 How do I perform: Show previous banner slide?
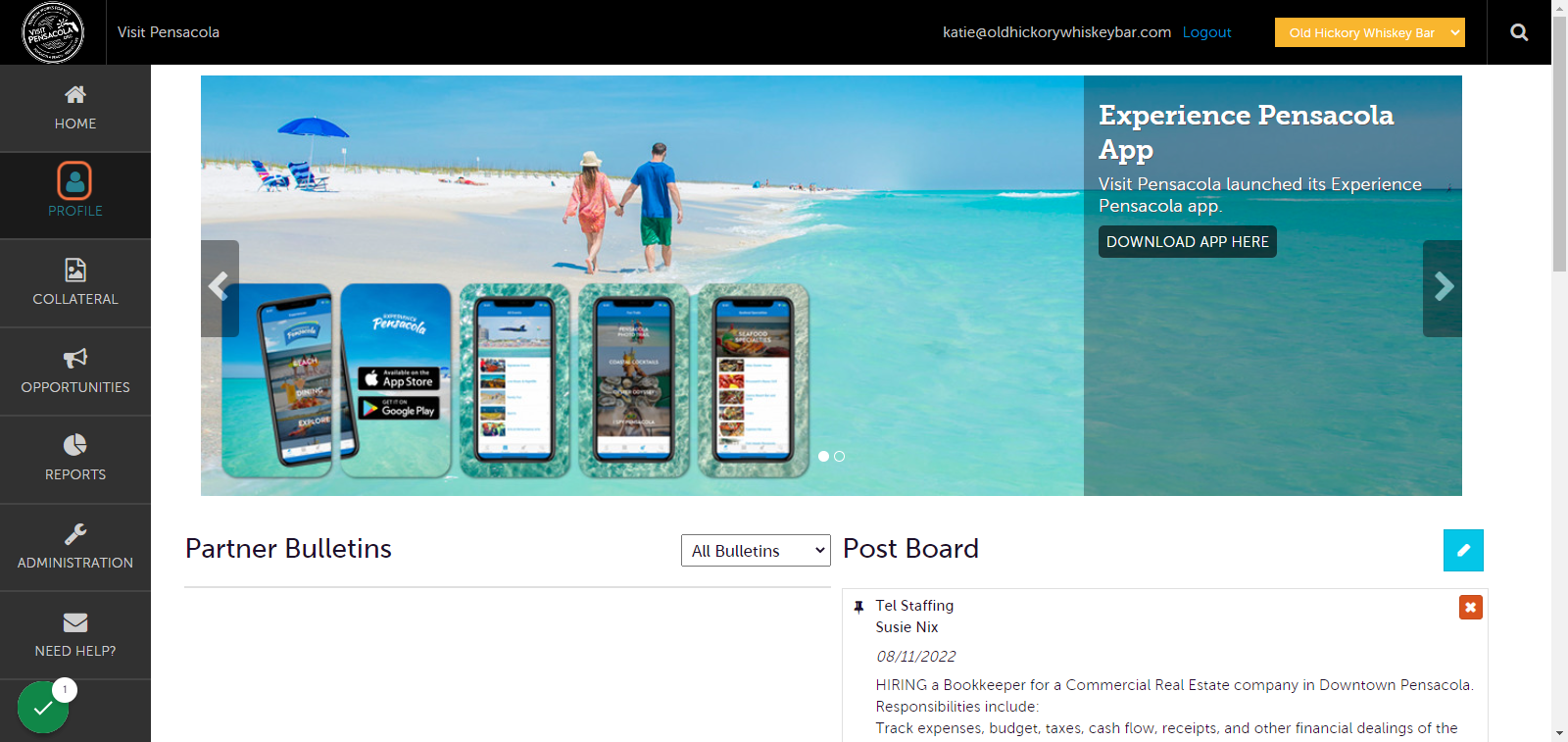click(x=220, y=287)
